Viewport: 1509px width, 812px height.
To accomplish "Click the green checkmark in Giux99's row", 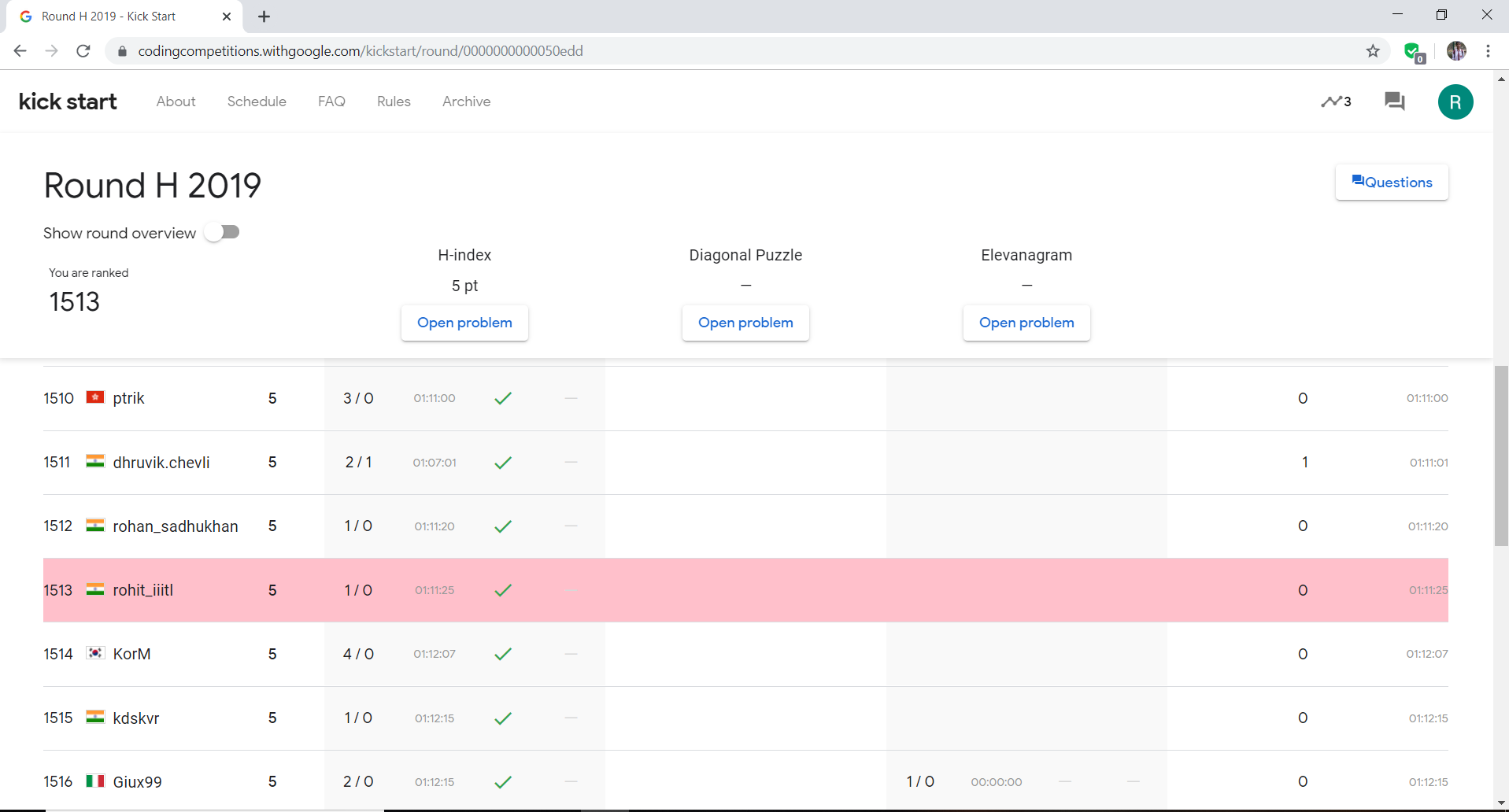I will point(503,782).
